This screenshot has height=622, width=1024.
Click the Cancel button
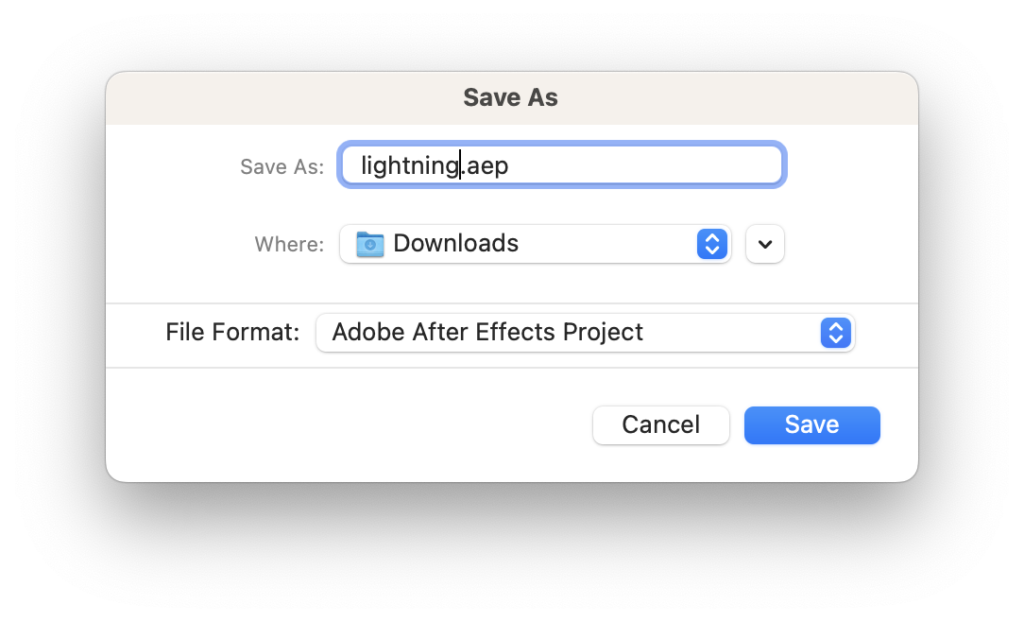pyautogui.click(x=661, y=425)
